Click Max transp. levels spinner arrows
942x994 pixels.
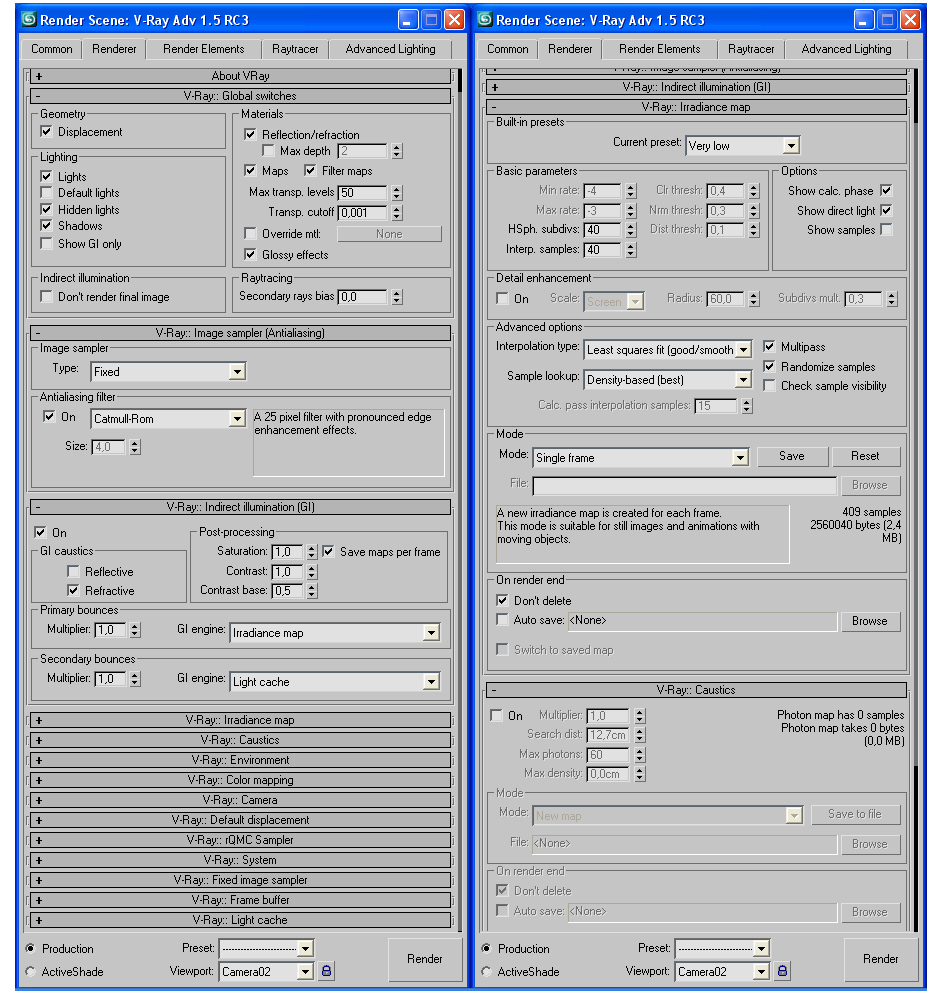coord(397,193)
